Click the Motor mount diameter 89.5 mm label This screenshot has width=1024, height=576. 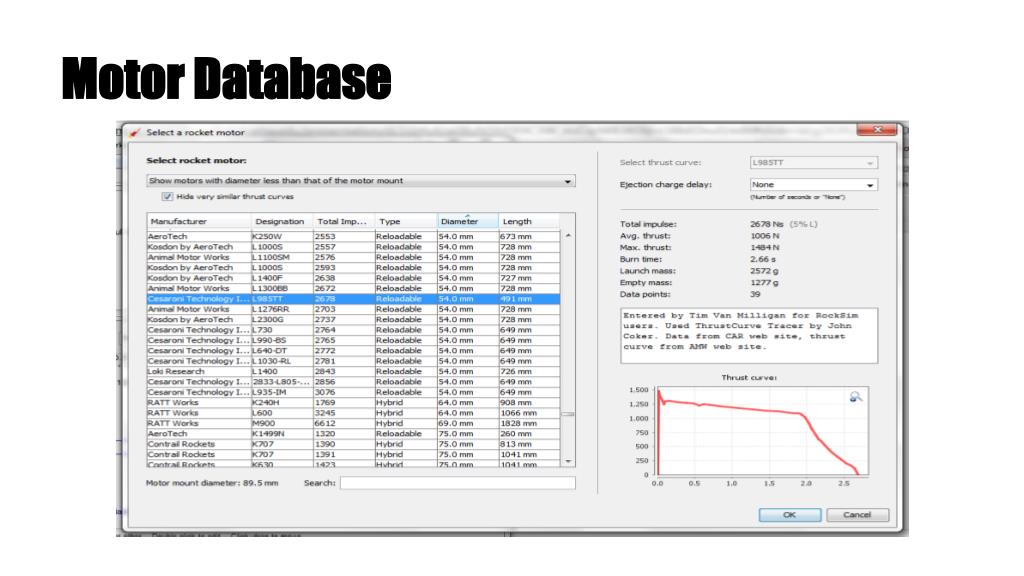coord(212,483)
